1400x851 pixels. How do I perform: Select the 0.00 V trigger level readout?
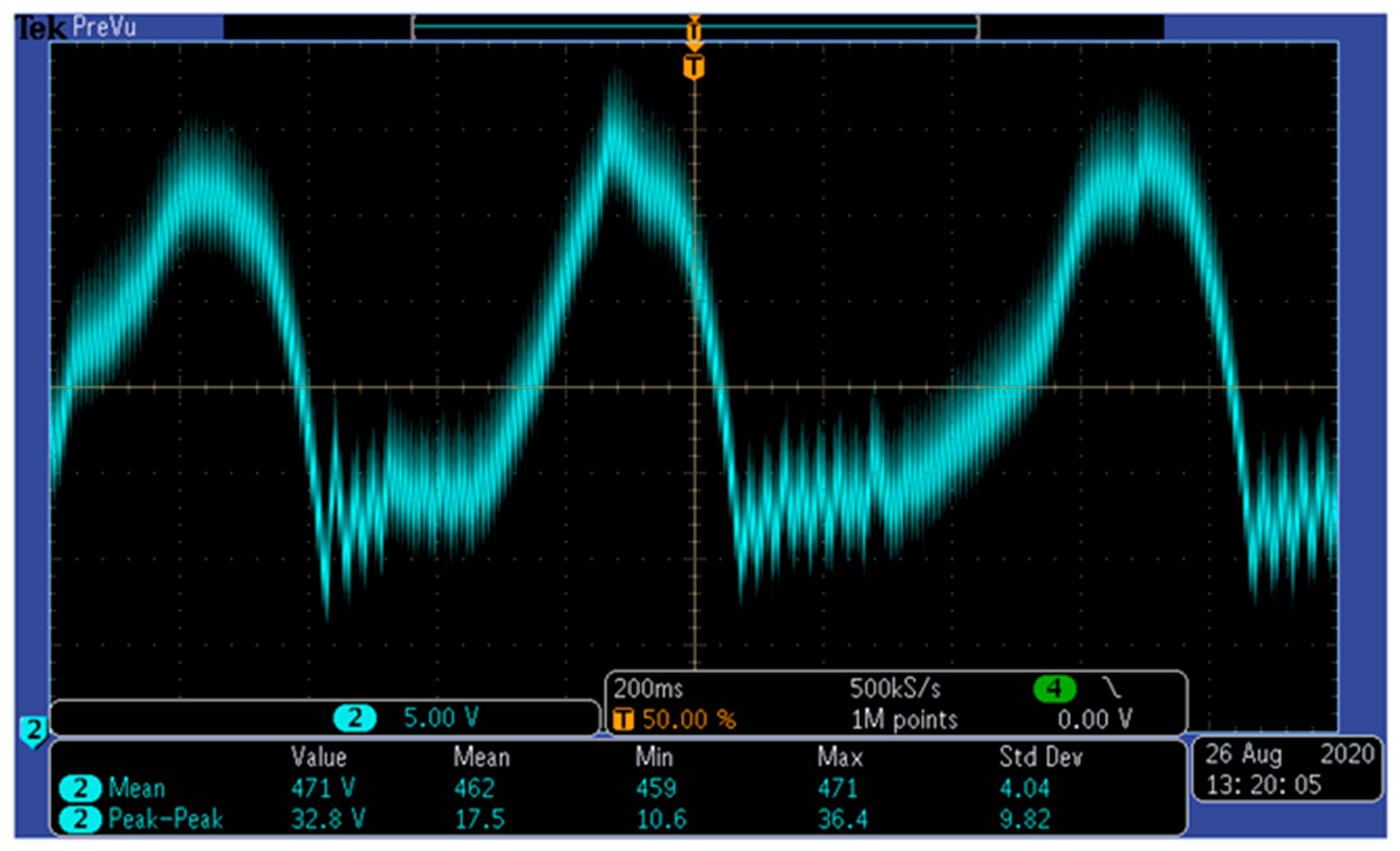coord(1094,720)
